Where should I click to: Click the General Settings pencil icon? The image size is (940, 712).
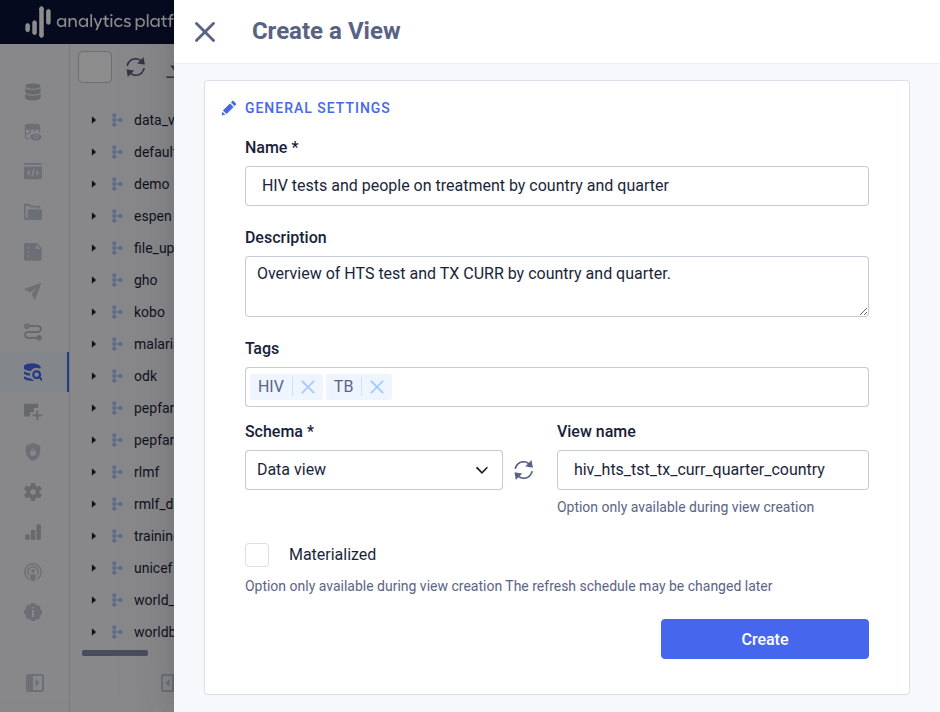coord(228,108)
